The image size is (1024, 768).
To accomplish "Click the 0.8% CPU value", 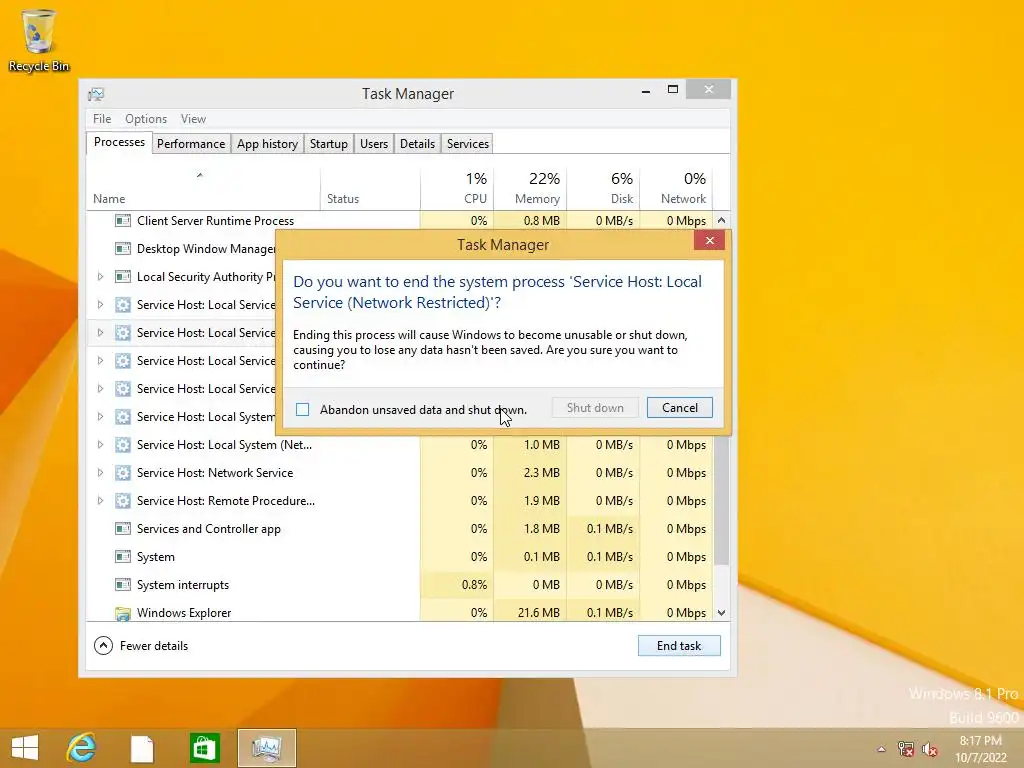I will pyautogui.click(x=475, y=585).
